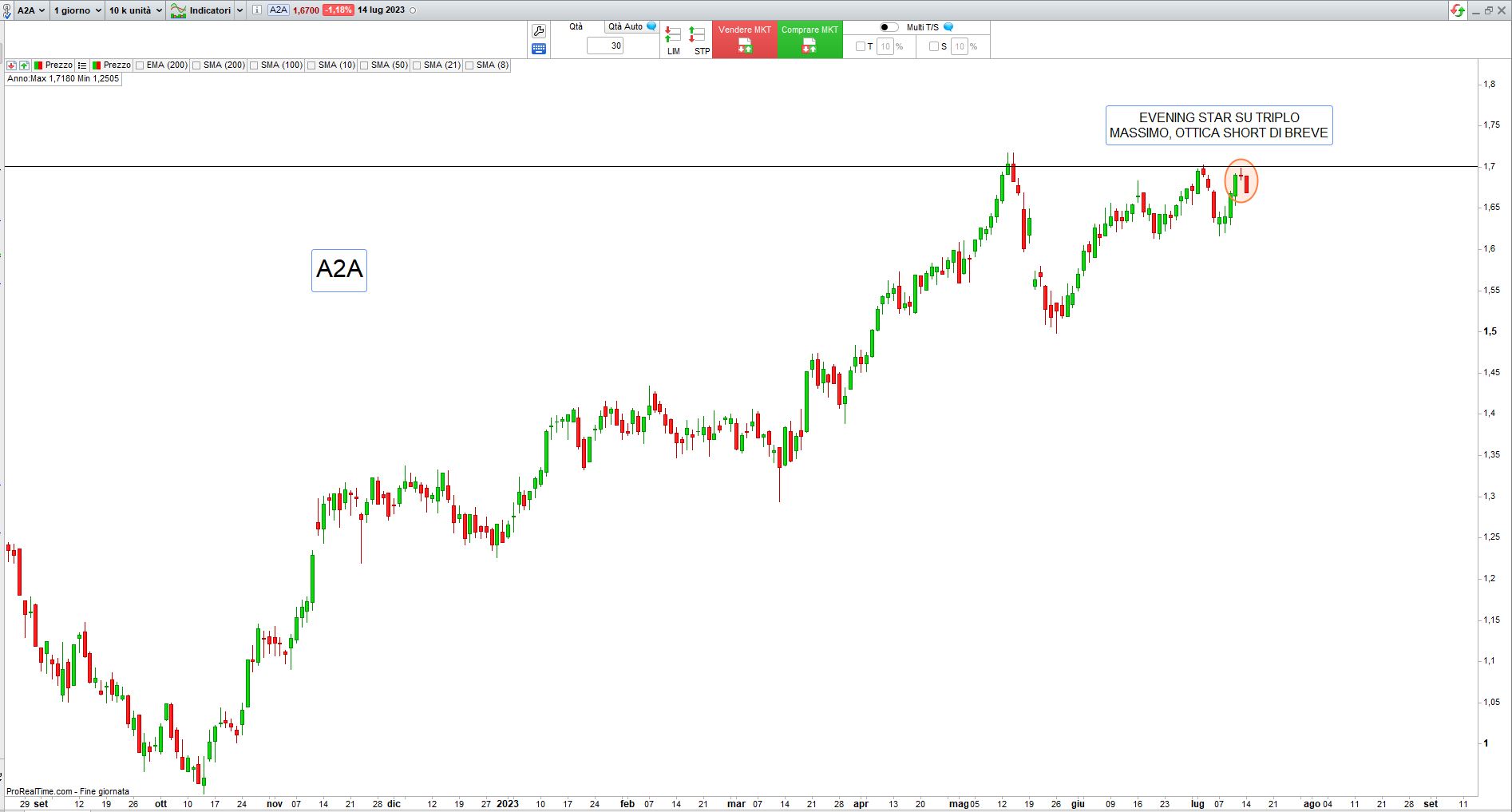The height and width of the screenshot is (812, 1512).
Task: Enable the EMA (200) checkbox
Action: pyautogui.click(x=140, y=65)
